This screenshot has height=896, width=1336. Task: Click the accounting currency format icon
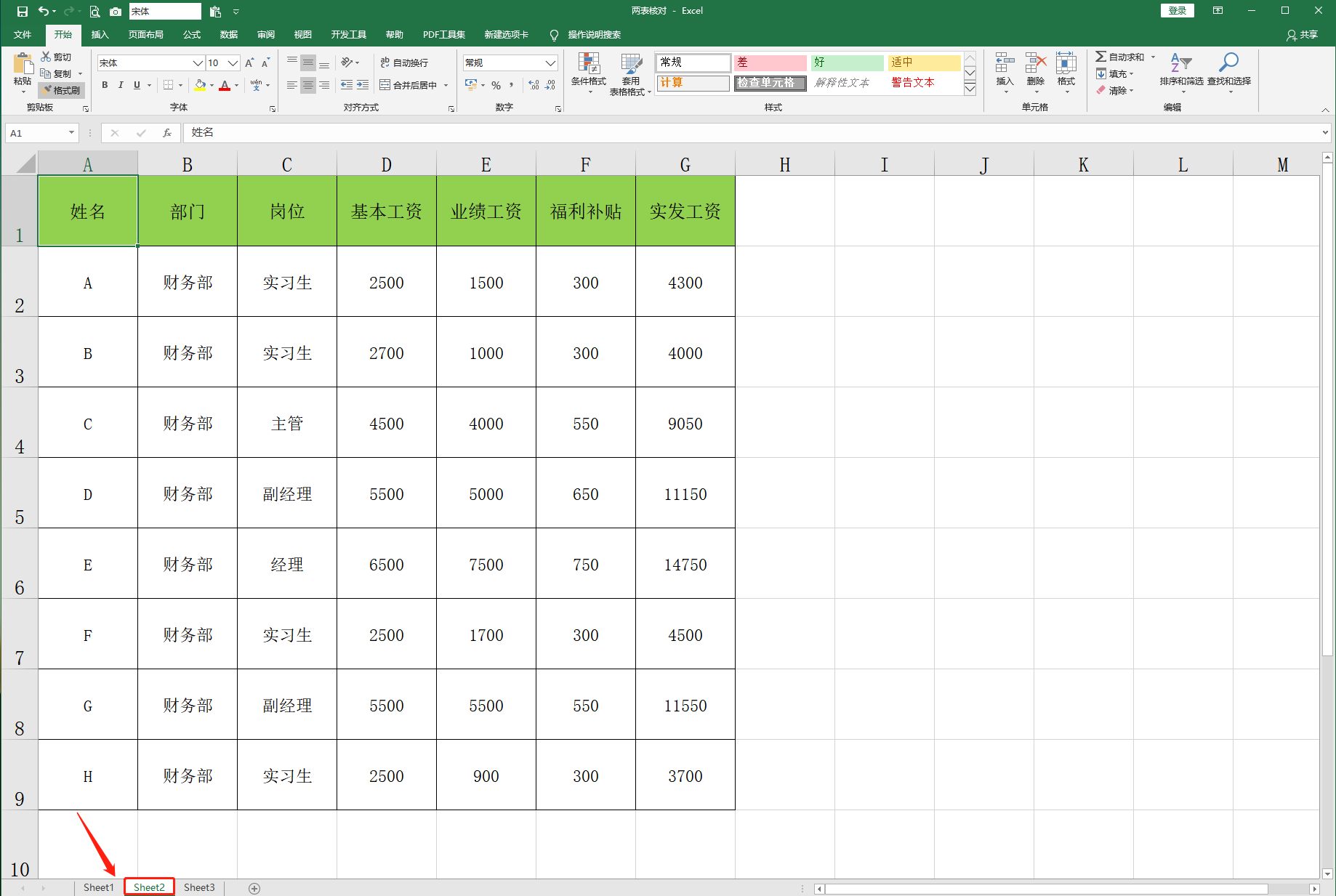(x=471, y=85)
